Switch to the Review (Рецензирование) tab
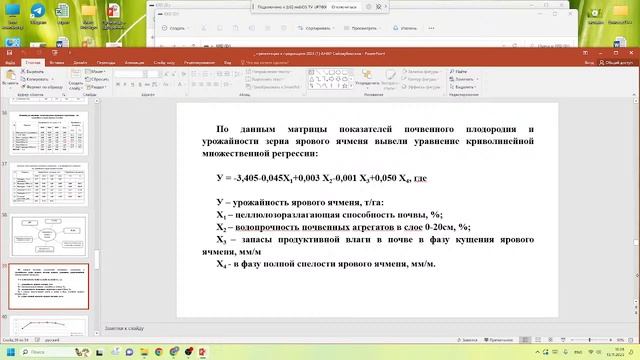 (199, 63)
